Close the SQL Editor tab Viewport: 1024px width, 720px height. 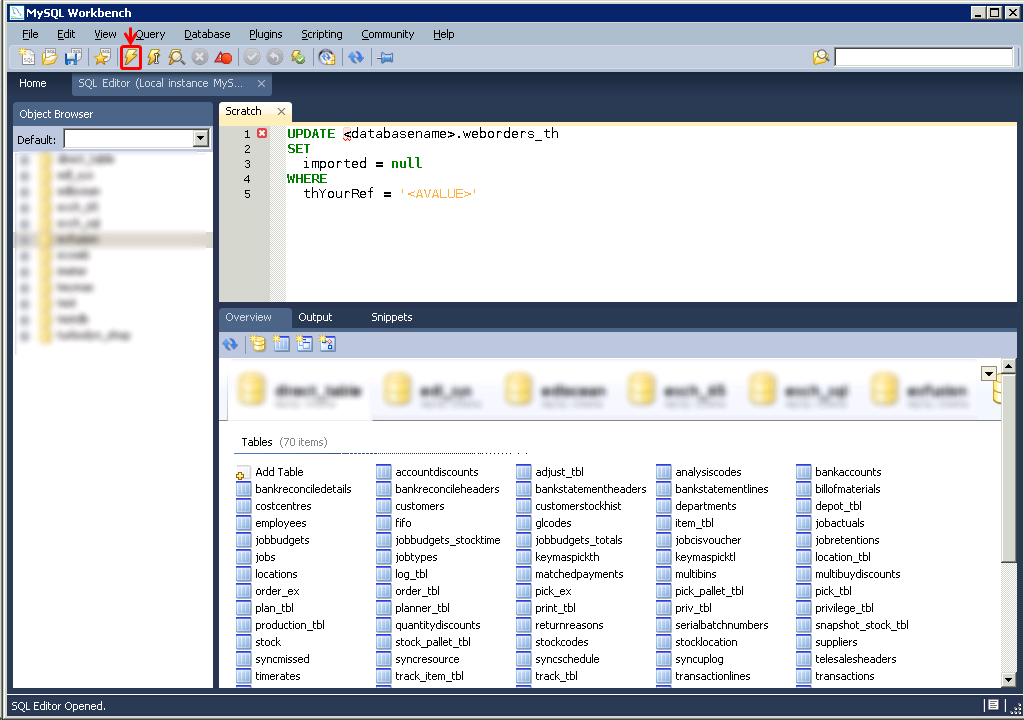coord(261,83)
